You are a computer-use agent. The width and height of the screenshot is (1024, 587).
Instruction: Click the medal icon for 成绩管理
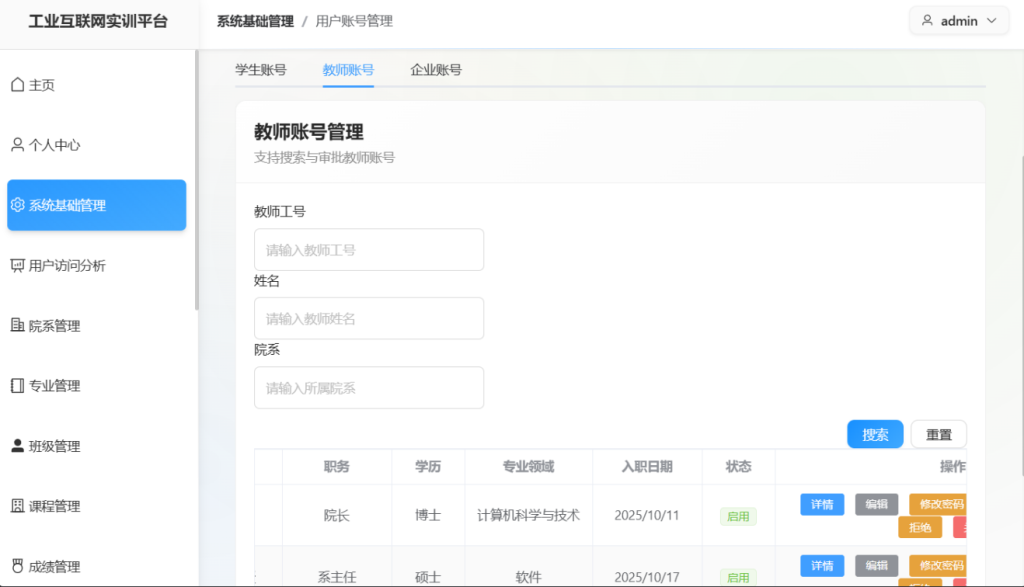click(x=17, y=566)
